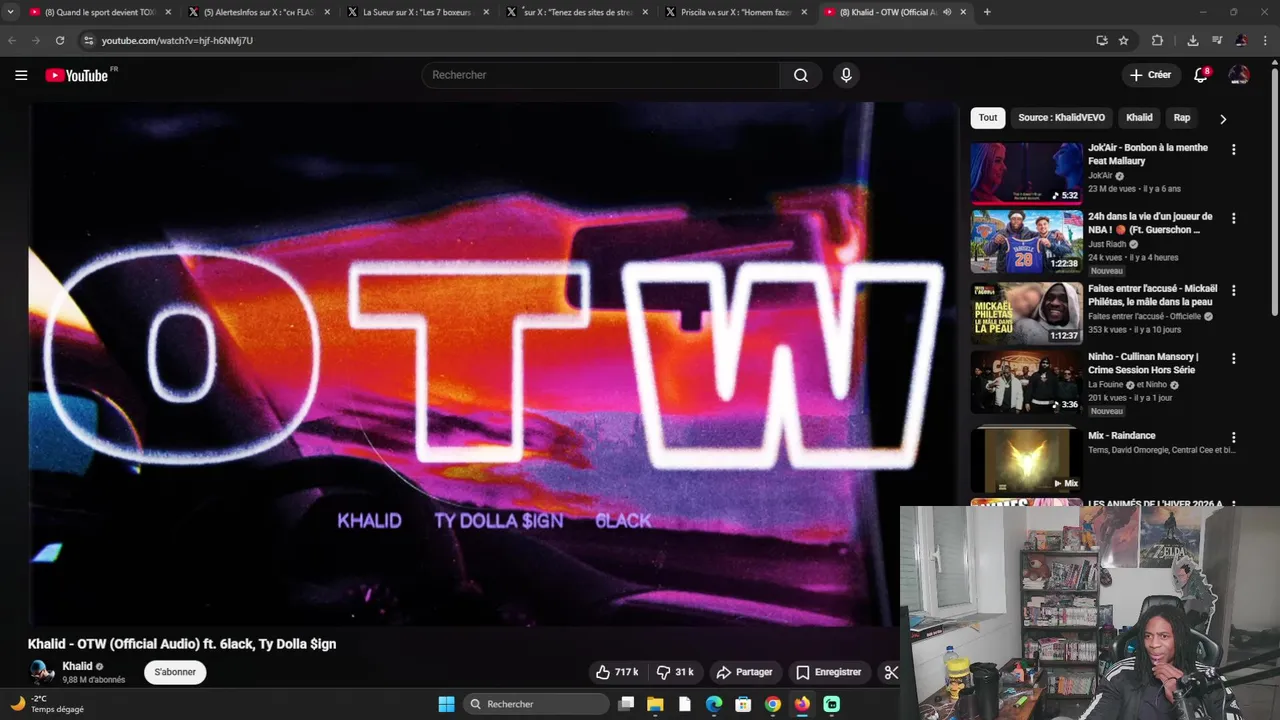Dislike the video with thumbs-down 31 k
Viewport: 1280px width, 720px height.
coord(675,672)
